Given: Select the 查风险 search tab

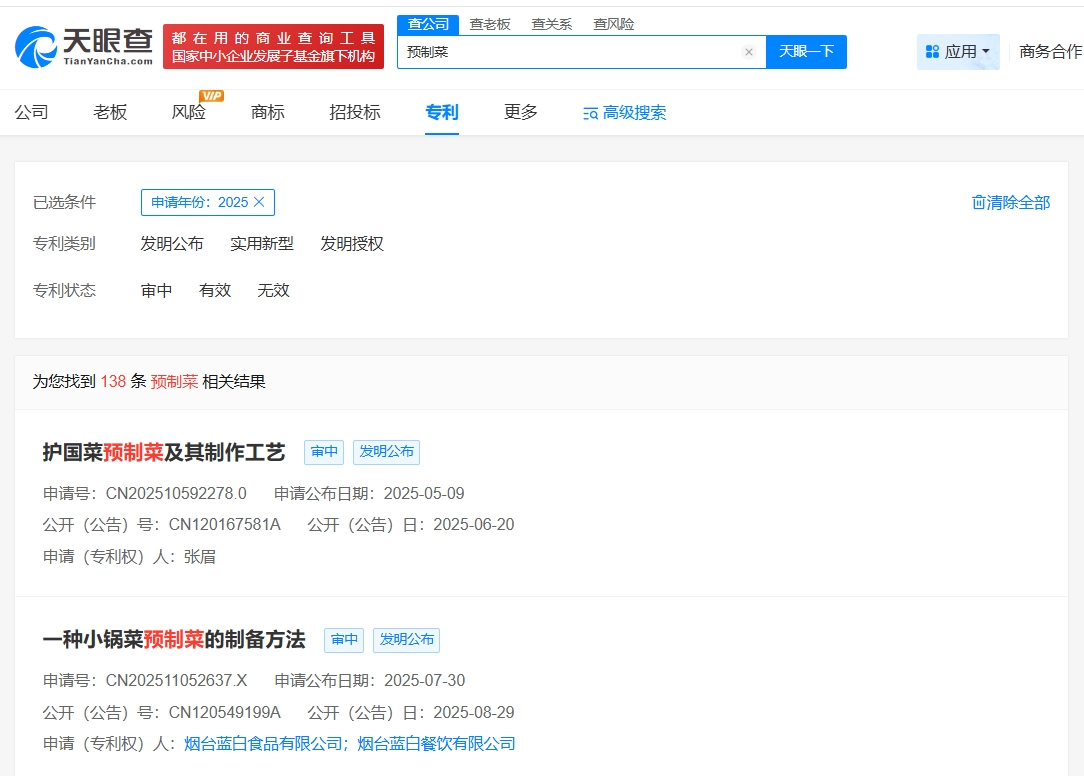Looking at the screenshot, I should 613,24.
